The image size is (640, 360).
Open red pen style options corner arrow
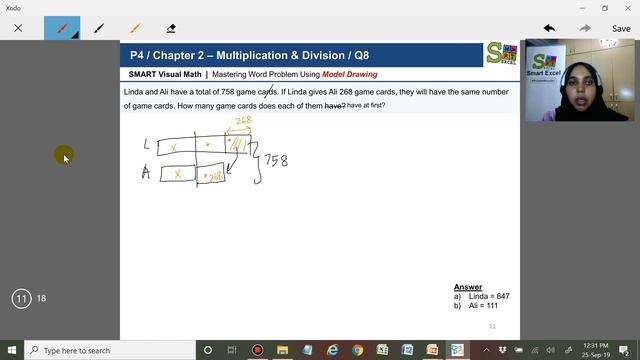76,36
